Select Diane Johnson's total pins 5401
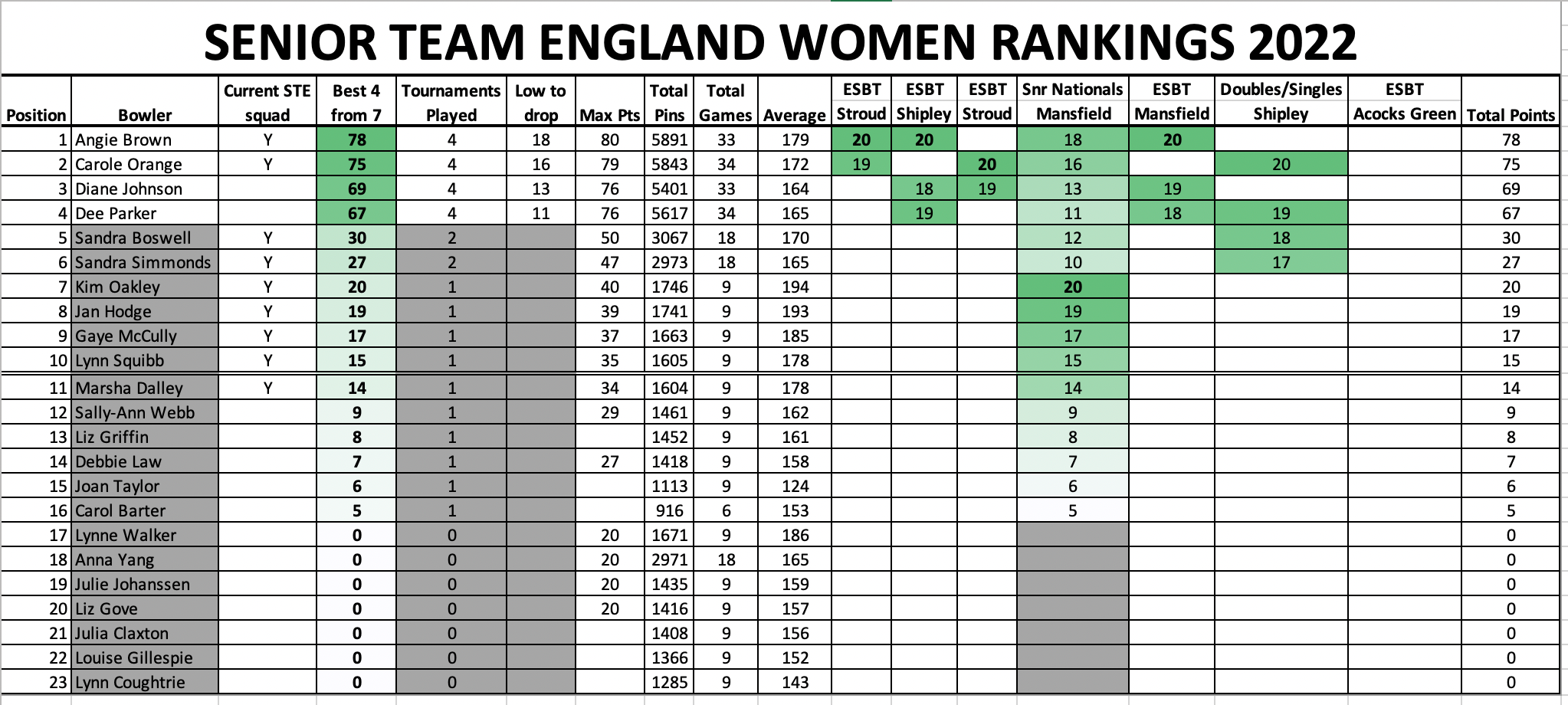Image resolution: width=1568 pixels, height=705 pixels. point(669,189)
